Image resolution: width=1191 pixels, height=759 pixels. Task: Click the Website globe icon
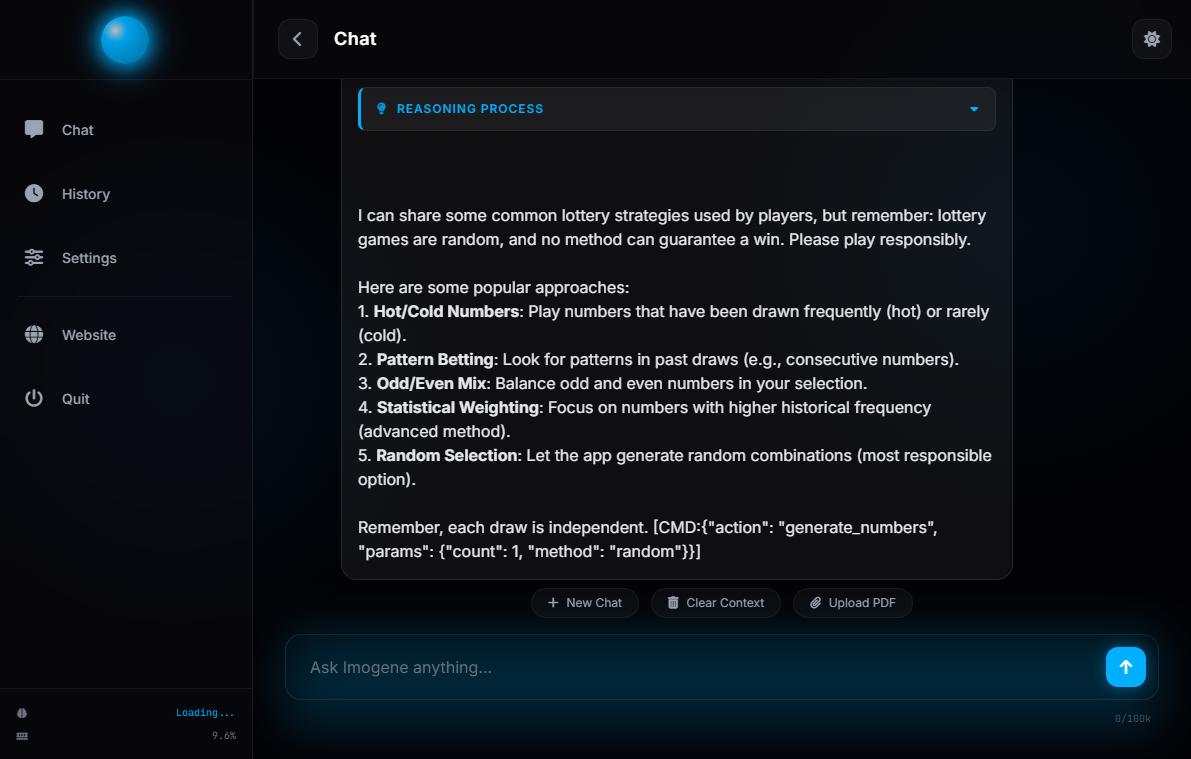coord(34,334)
